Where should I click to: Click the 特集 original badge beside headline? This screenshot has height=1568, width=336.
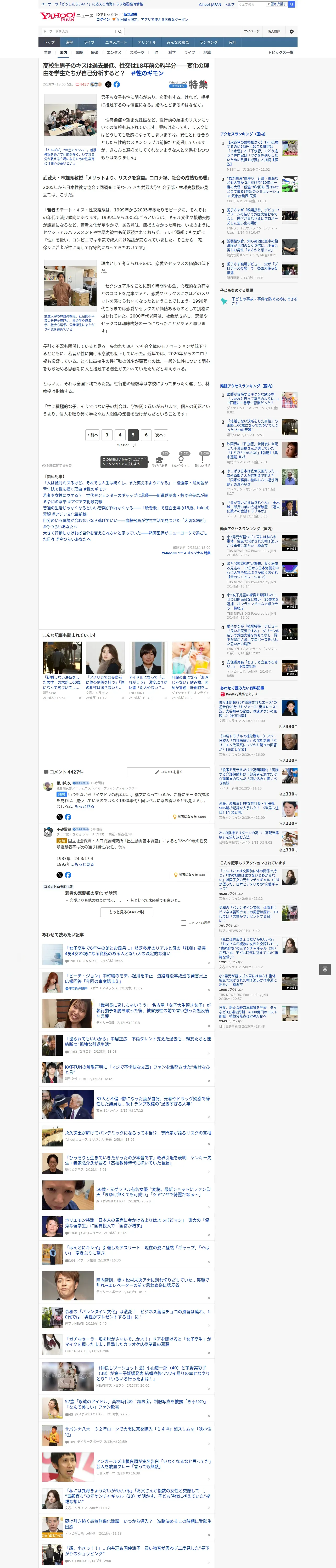(x=188, y=85)
